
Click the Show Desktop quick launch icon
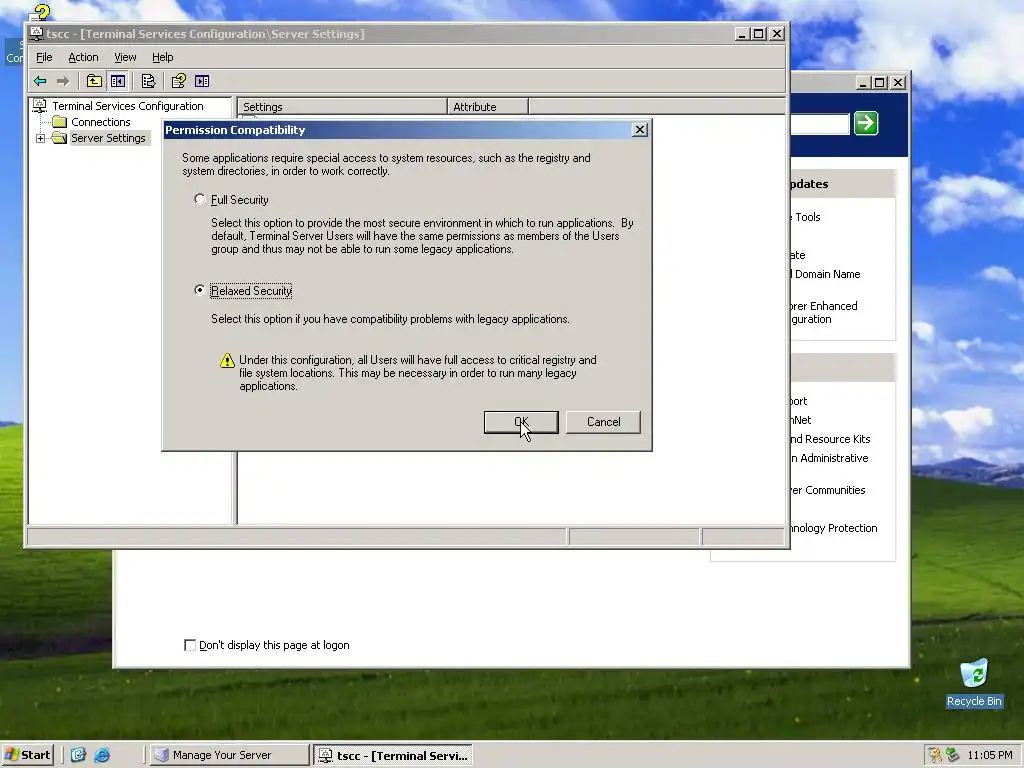pos(78,755)
